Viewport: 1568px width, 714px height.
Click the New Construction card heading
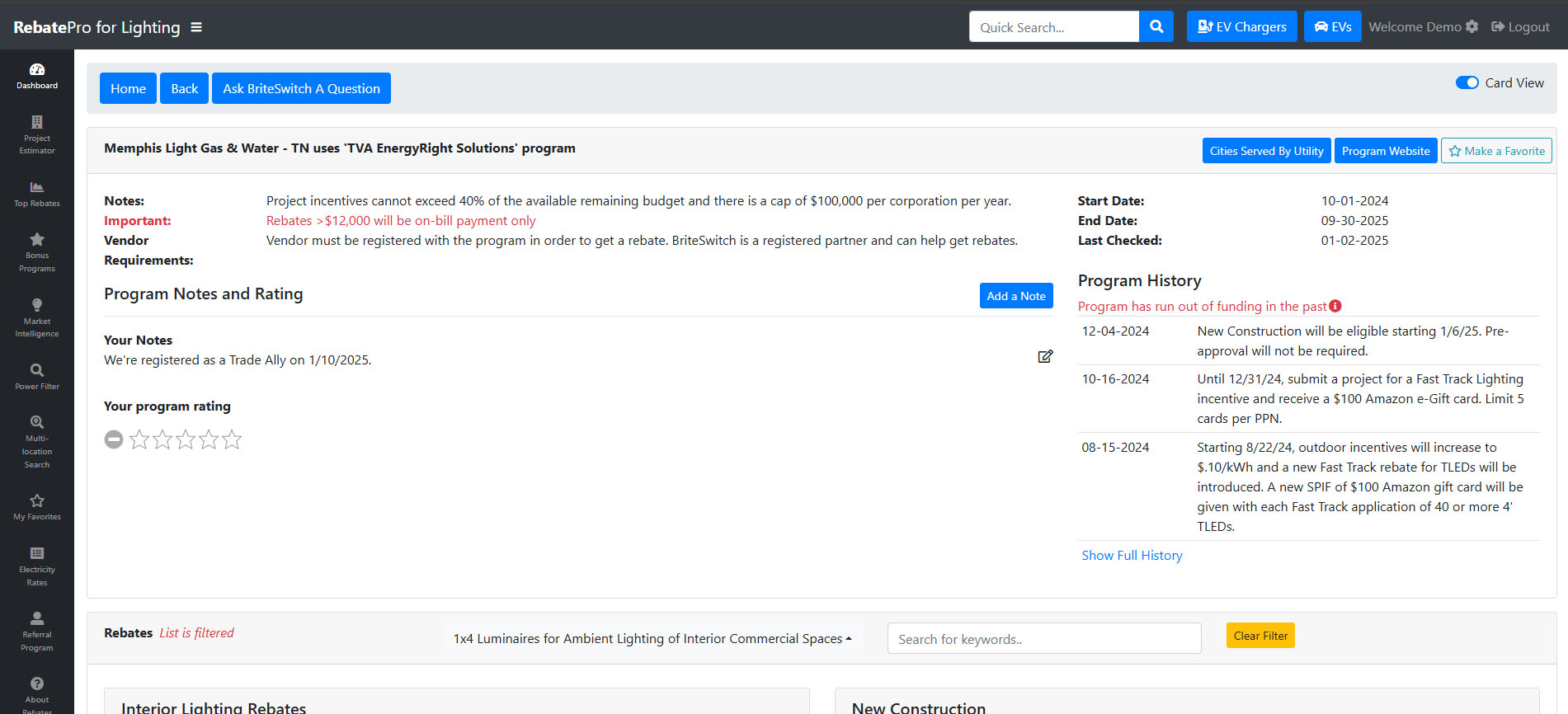click(919, 707)
